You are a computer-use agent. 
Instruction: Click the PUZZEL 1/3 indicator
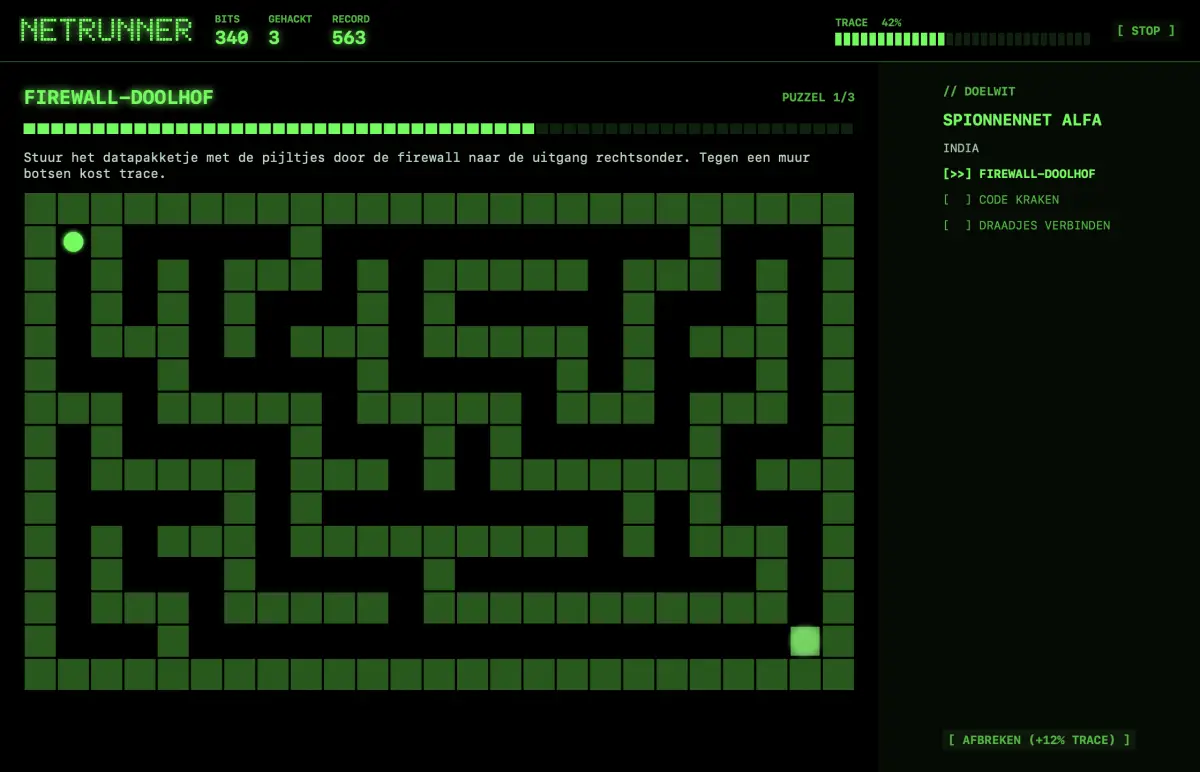click(x=818, y=98)
